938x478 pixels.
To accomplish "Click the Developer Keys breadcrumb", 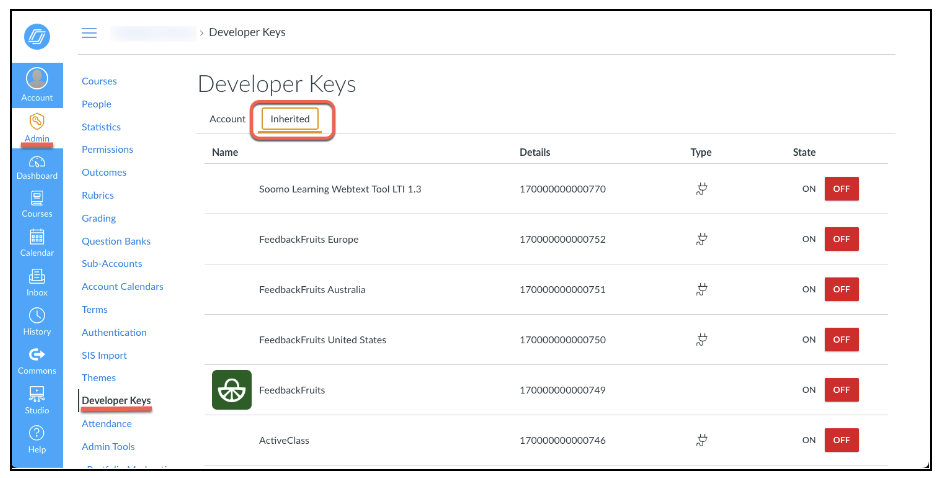I will [247, 32].
